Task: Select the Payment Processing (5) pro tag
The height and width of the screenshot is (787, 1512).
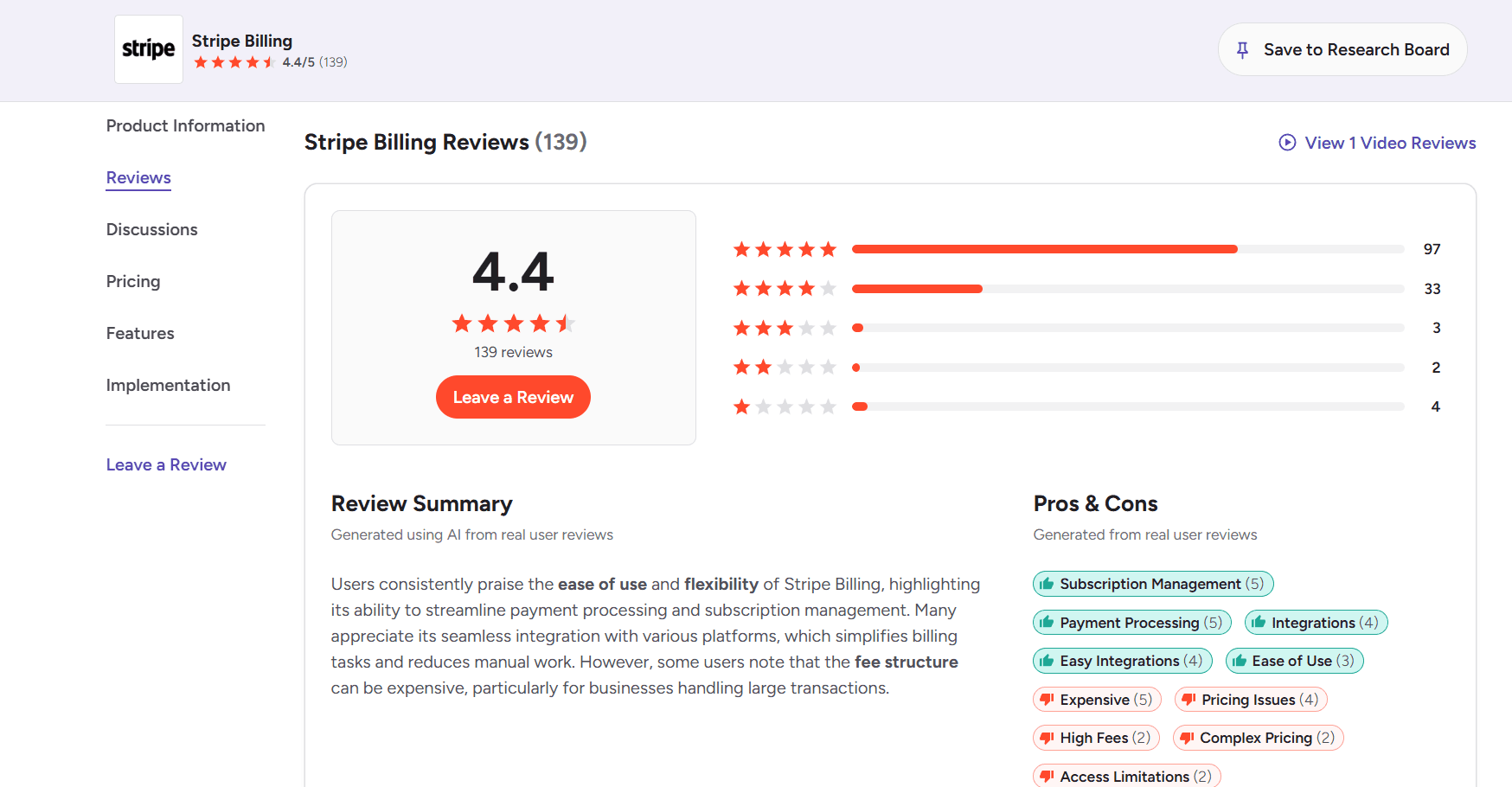Action: click(1132, 623)
